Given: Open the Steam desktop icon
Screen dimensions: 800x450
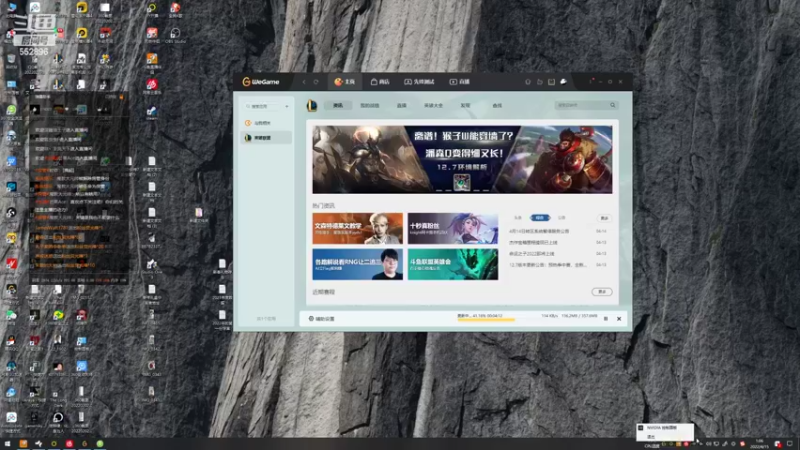Looking at the screenshot, I should pyautogui.click(x=152, y=113).
